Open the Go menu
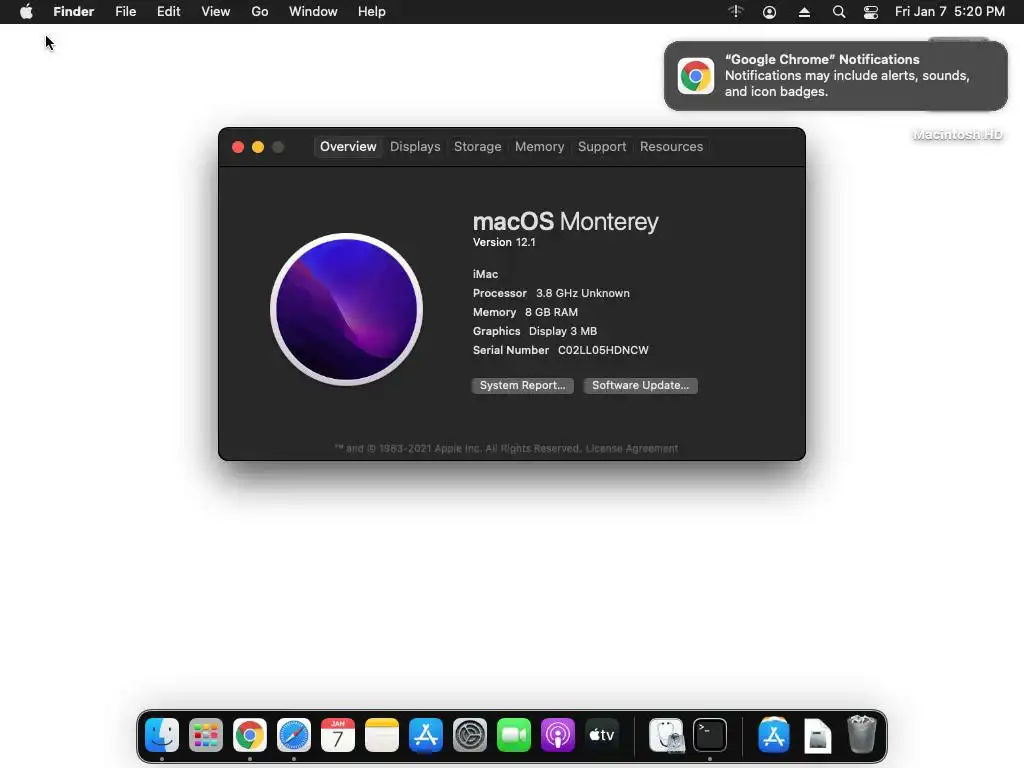Image resolution: width=1024 pixels, height=768 pixels. [x=260, y=12]
